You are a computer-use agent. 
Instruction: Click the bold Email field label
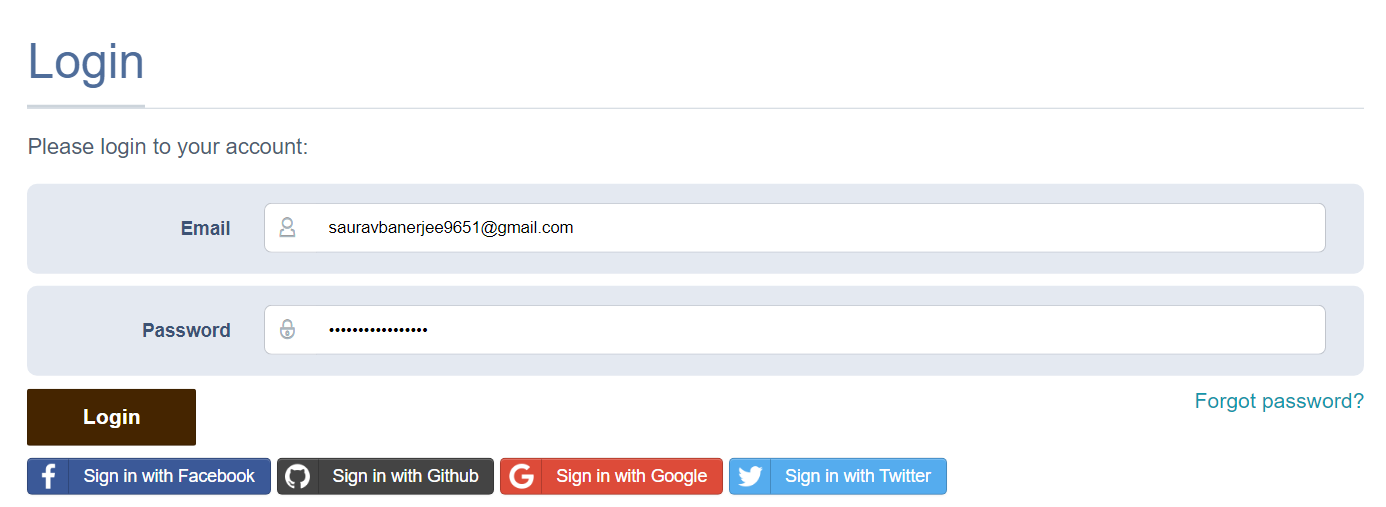click(205, 228)
